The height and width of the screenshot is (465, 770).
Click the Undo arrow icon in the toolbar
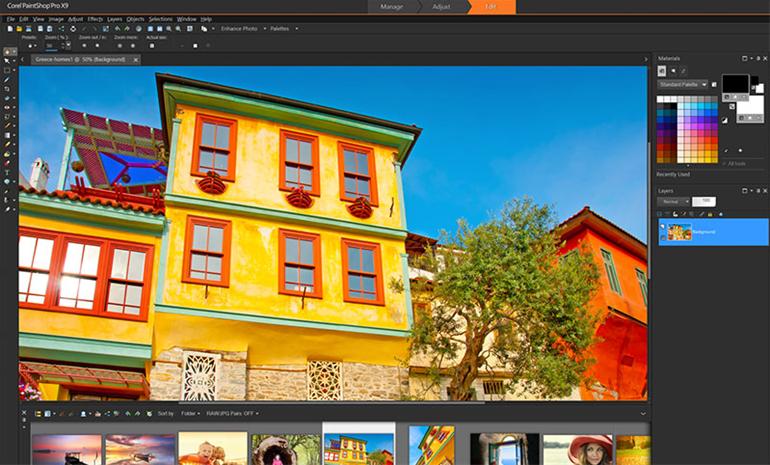117,29
